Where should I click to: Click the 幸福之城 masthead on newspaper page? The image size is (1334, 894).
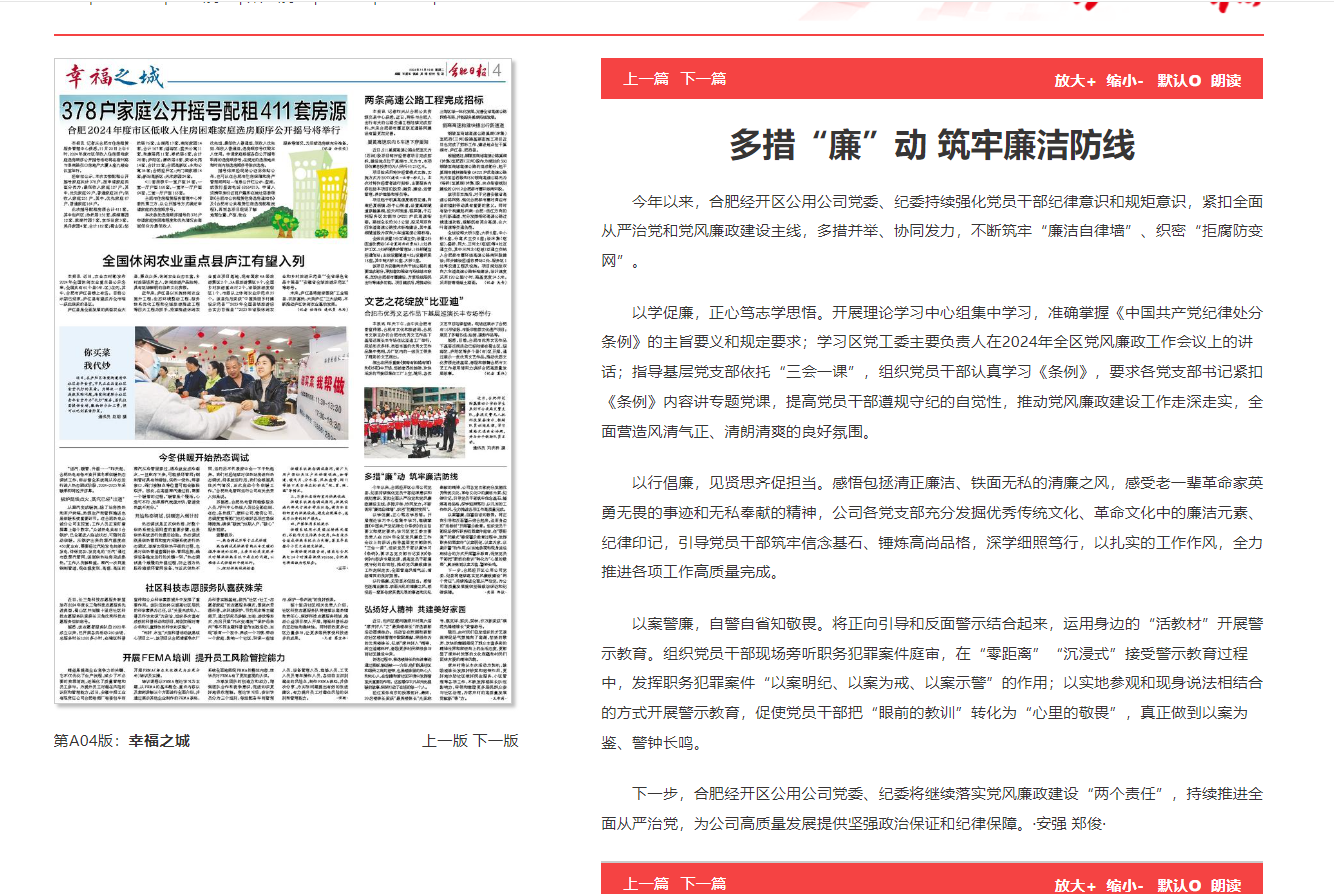point(113,77)
